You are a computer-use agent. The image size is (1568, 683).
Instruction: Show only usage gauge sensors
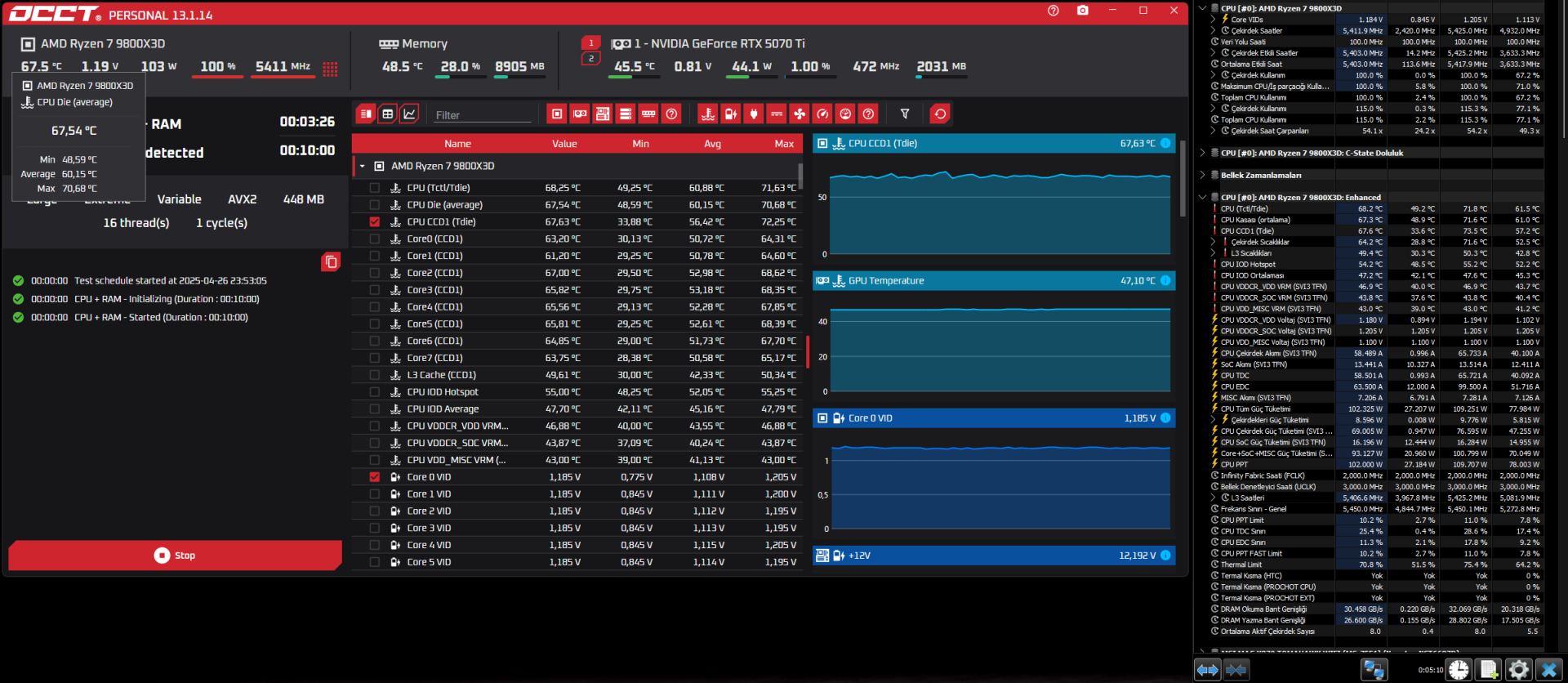845,114
